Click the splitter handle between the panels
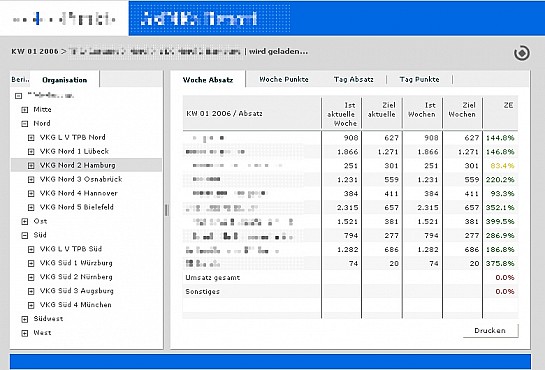This screenshot has width=545, height=370. tap(166, 210)
